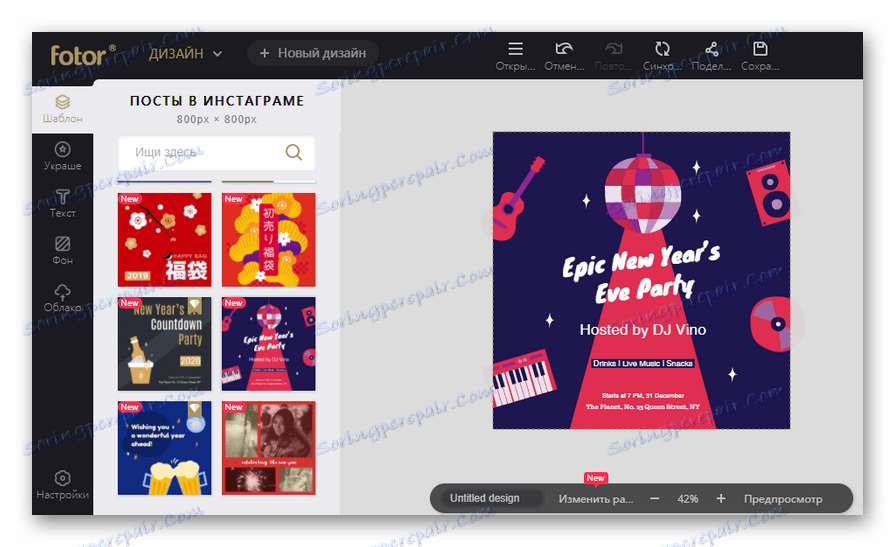Select Epic New Year's Eve Party thumbnail
The height and width of the screenshot is (547, 895).
(x=268, y=344)
